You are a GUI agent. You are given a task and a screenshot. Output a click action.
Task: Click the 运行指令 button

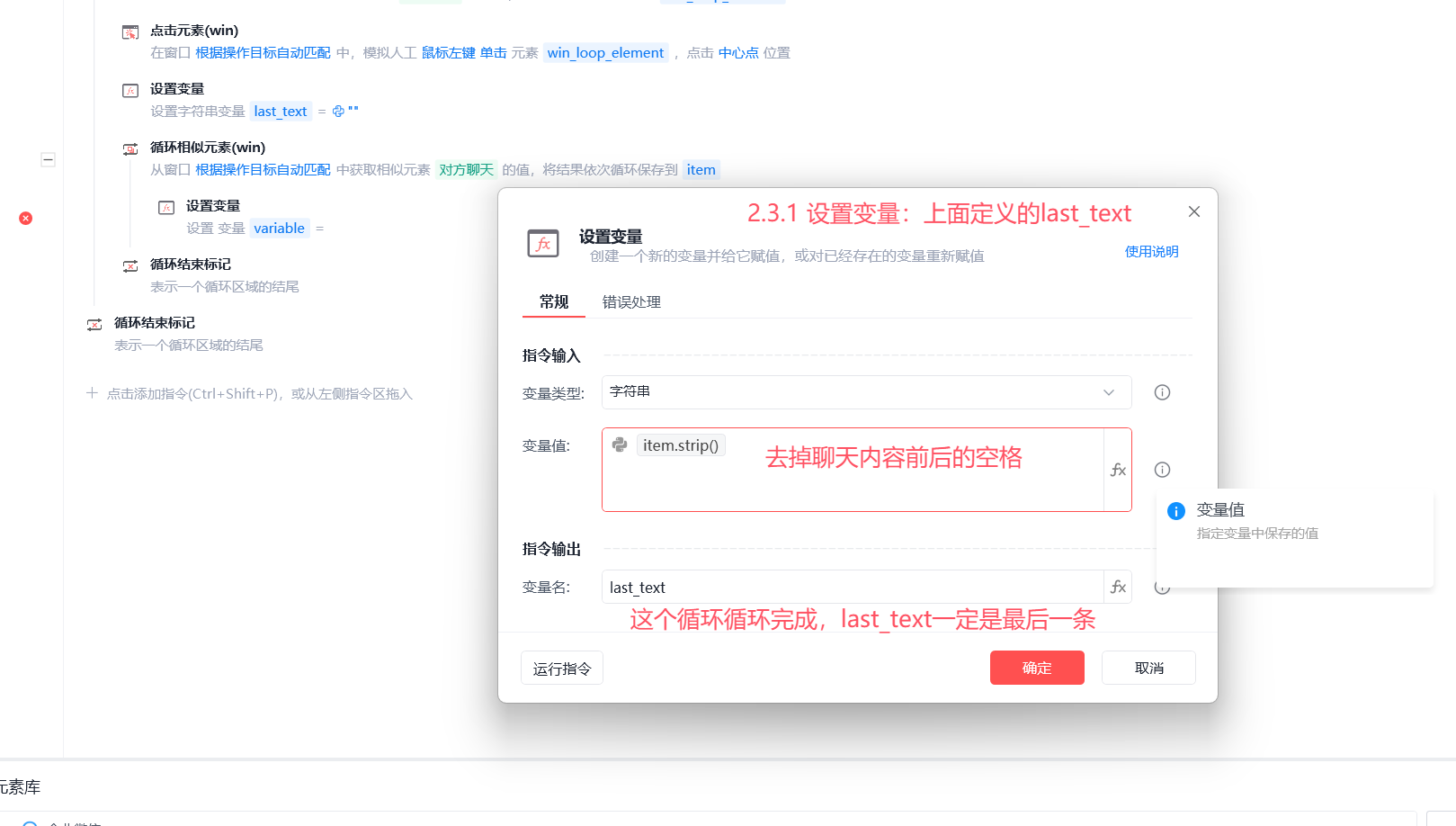[562, 669]
